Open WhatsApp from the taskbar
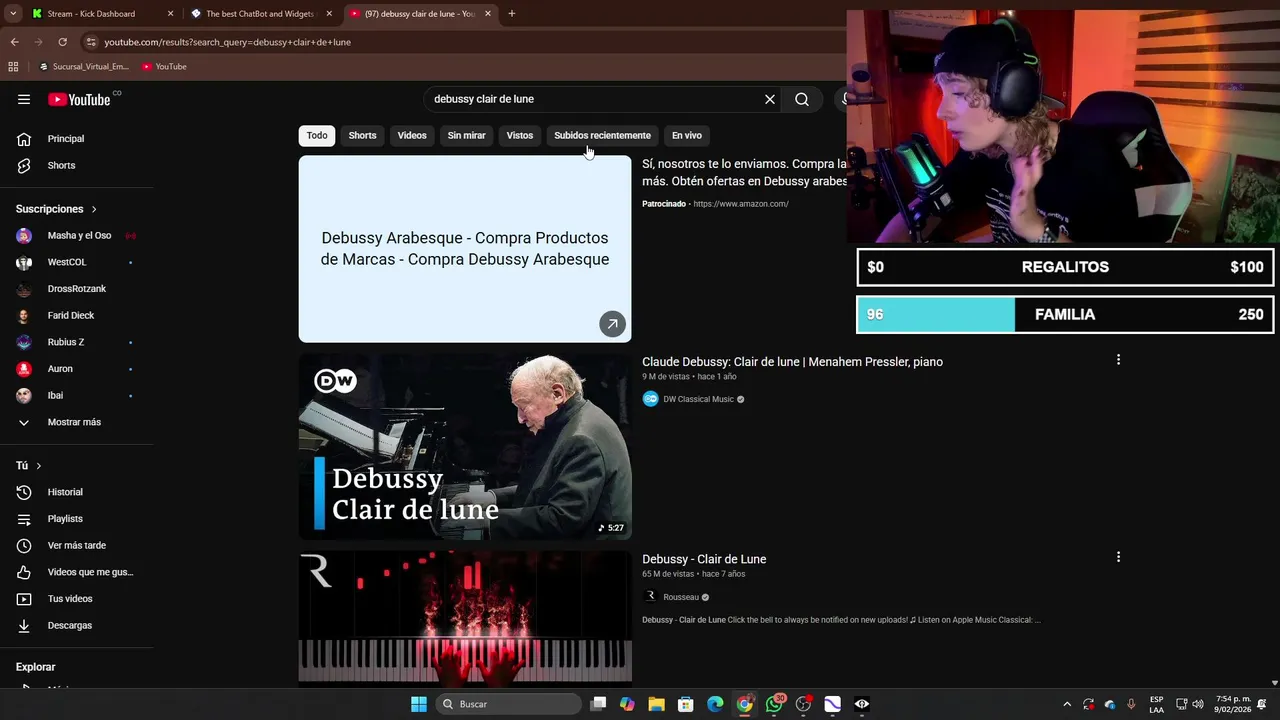1280x720 pixels. (x=774, y=704)
